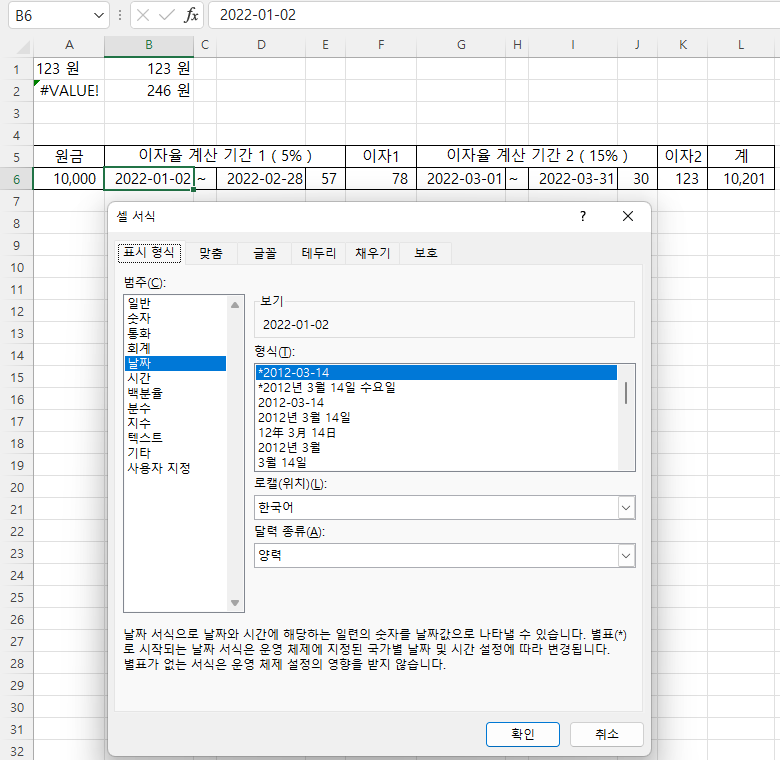Choose the 2012년 3월 14일 format

point(436,417)
